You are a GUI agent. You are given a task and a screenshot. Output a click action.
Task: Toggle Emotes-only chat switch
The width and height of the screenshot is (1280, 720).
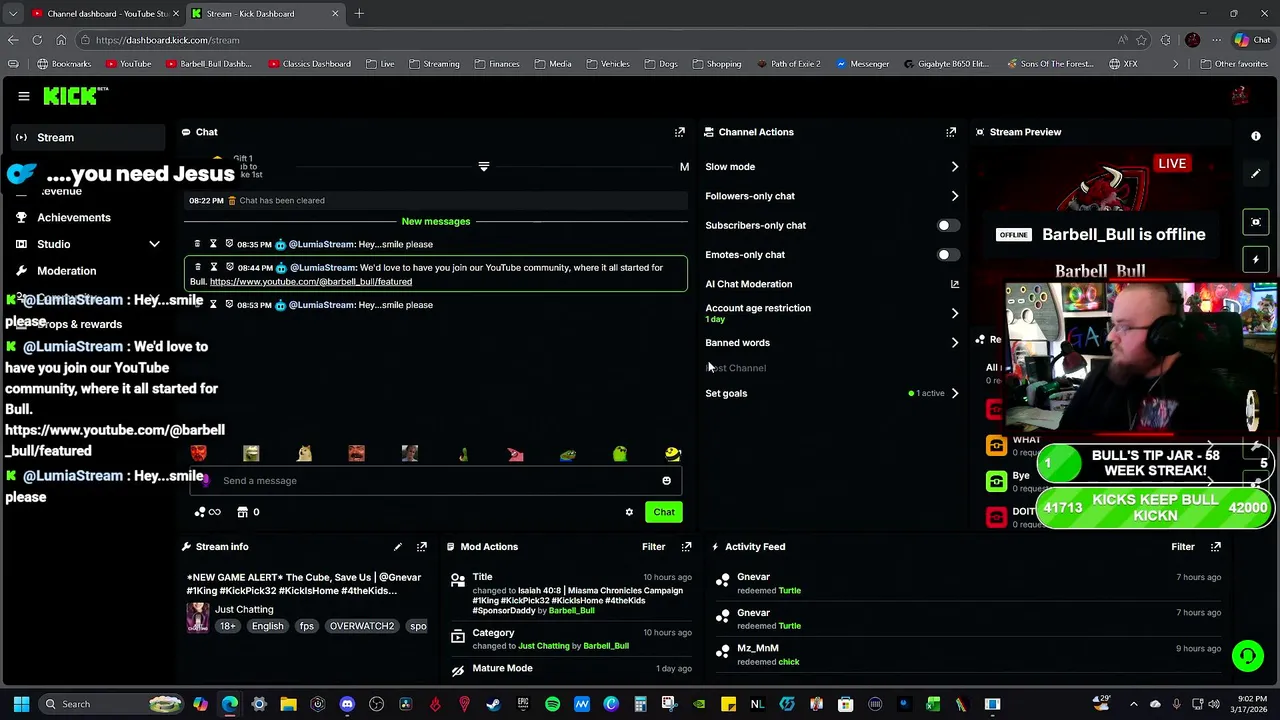pos(947,255)
